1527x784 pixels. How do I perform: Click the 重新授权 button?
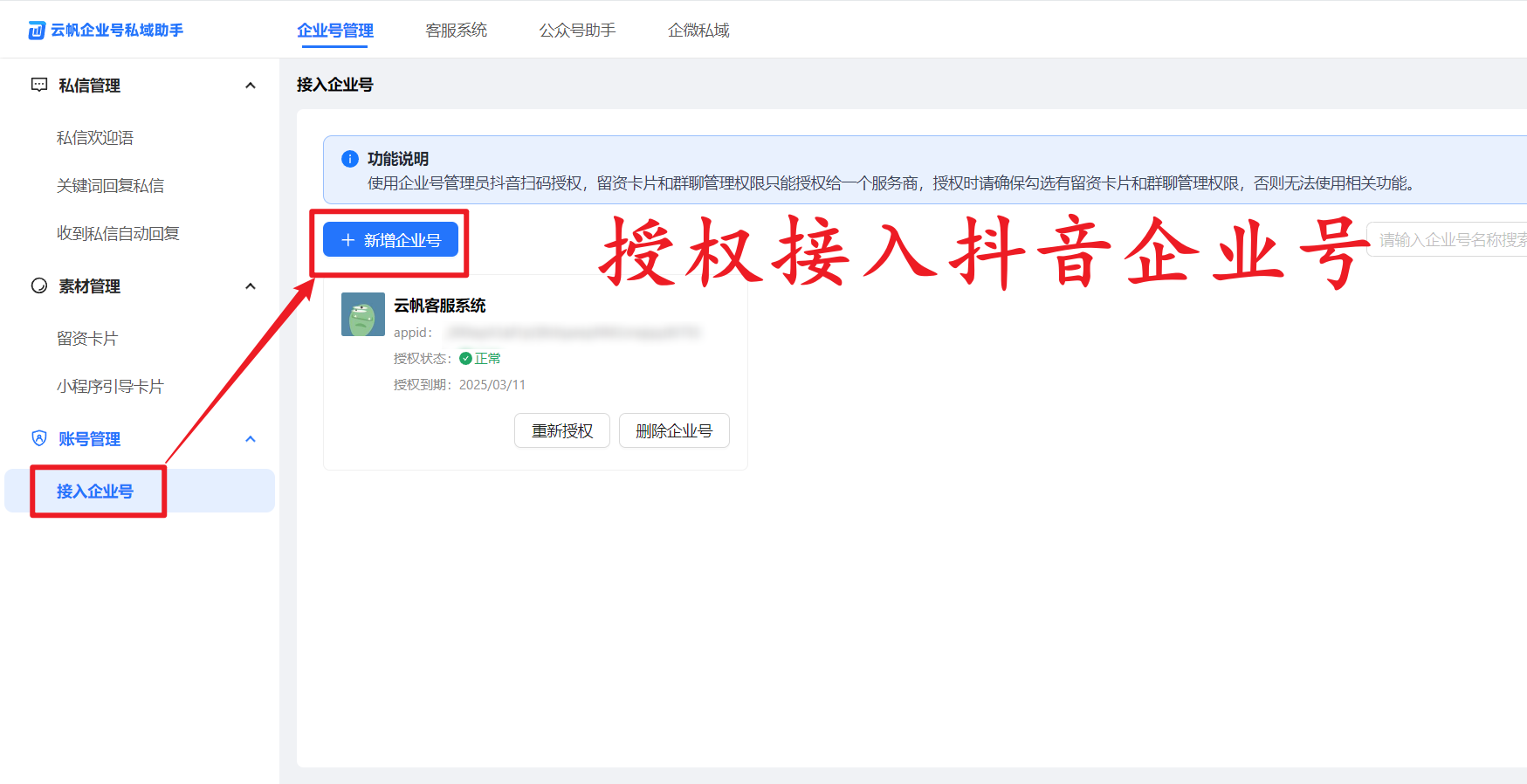click(x=562, y=430)
